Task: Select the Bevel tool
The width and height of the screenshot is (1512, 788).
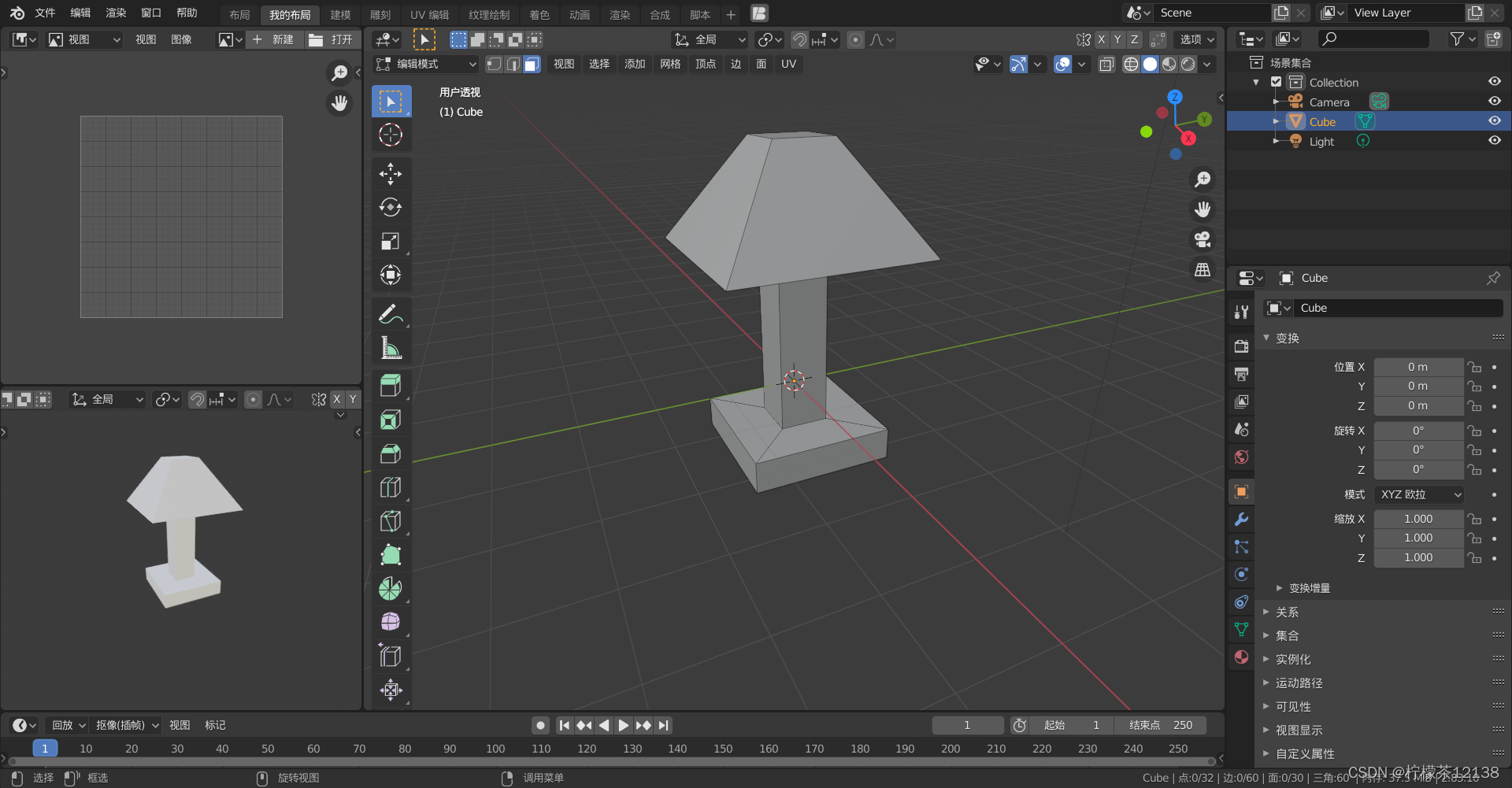Action: [391, 453]
